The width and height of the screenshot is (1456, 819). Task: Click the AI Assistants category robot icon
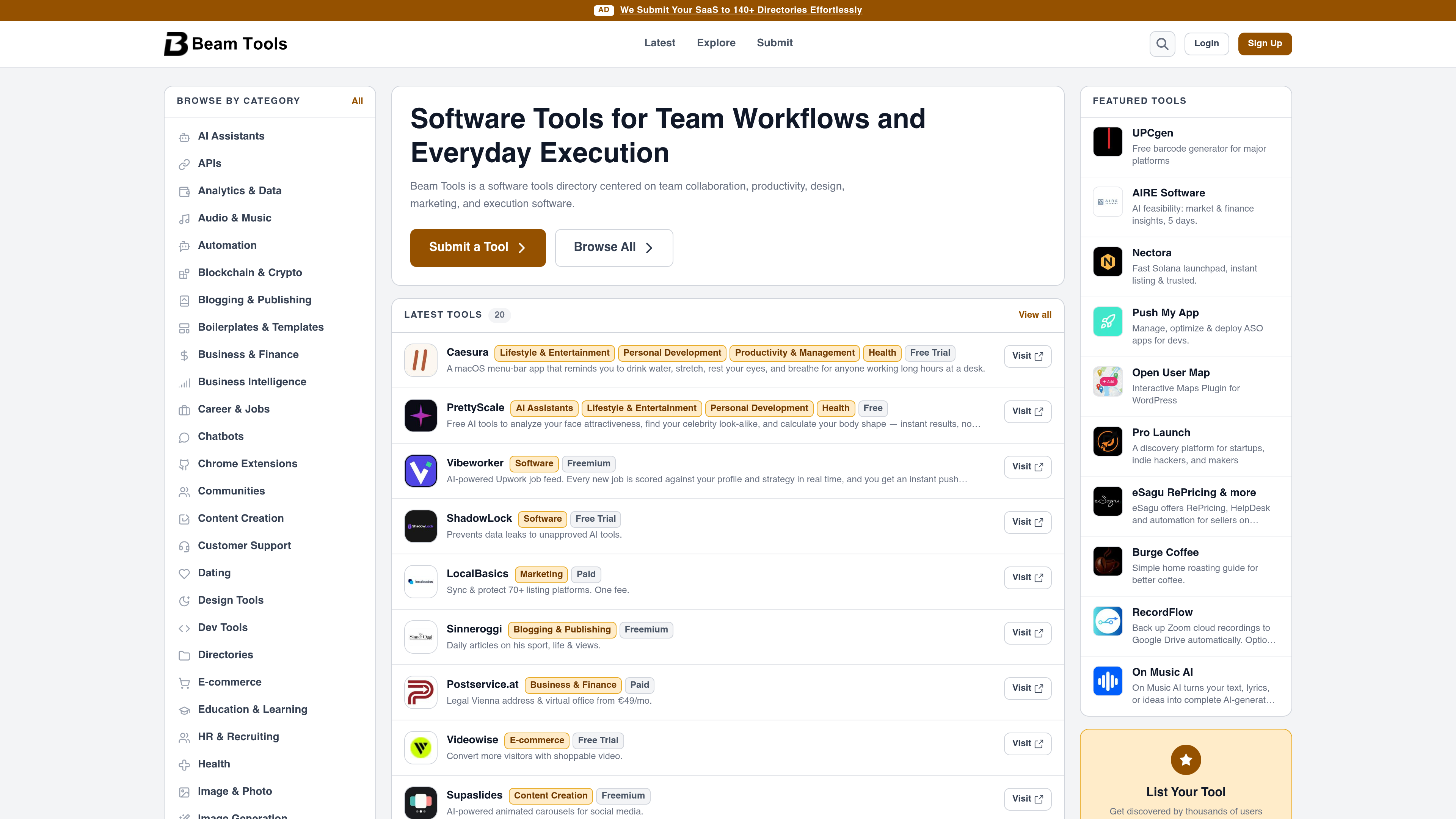pos(184,137)
